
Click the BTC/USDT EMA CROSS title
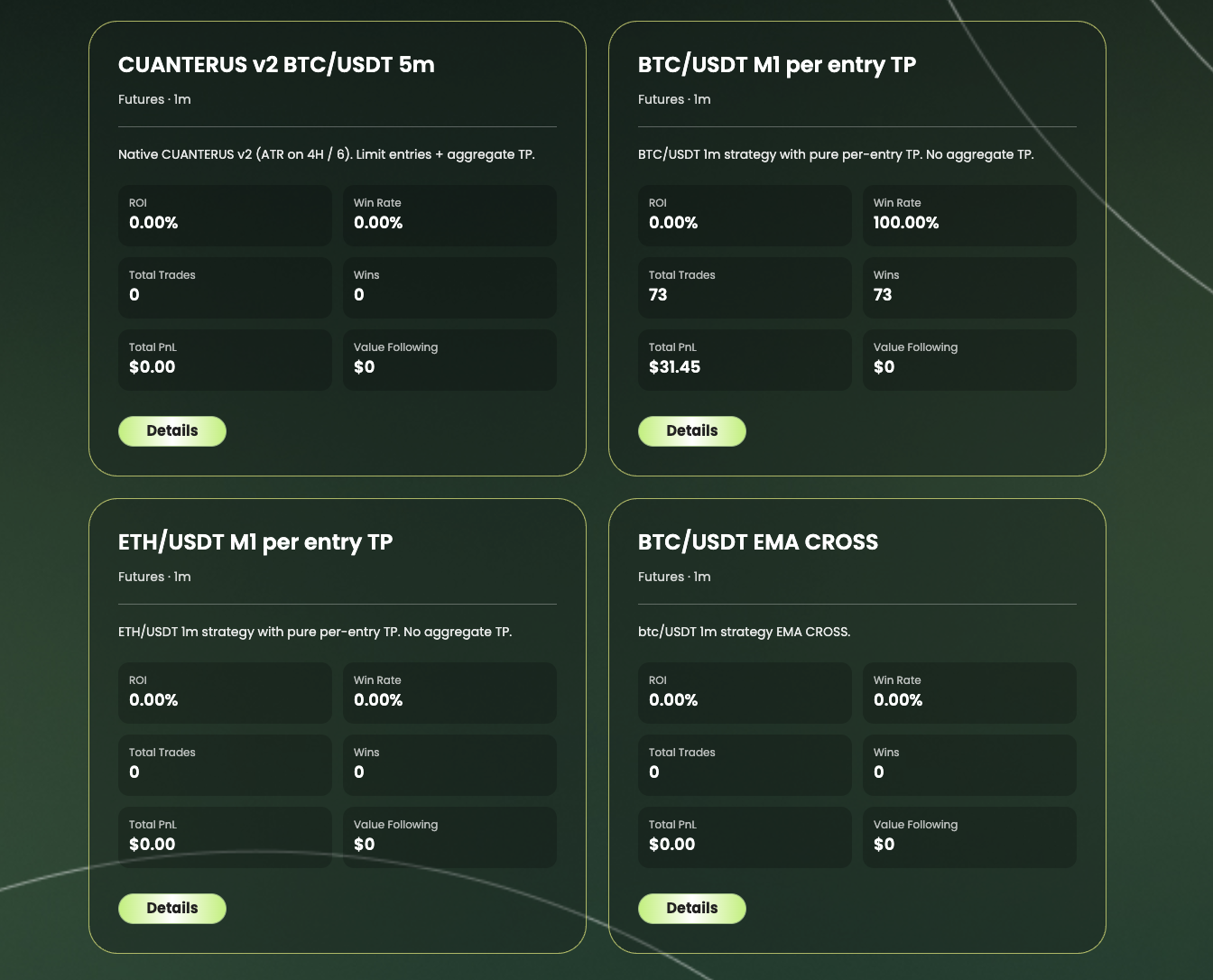click(758, 542)
